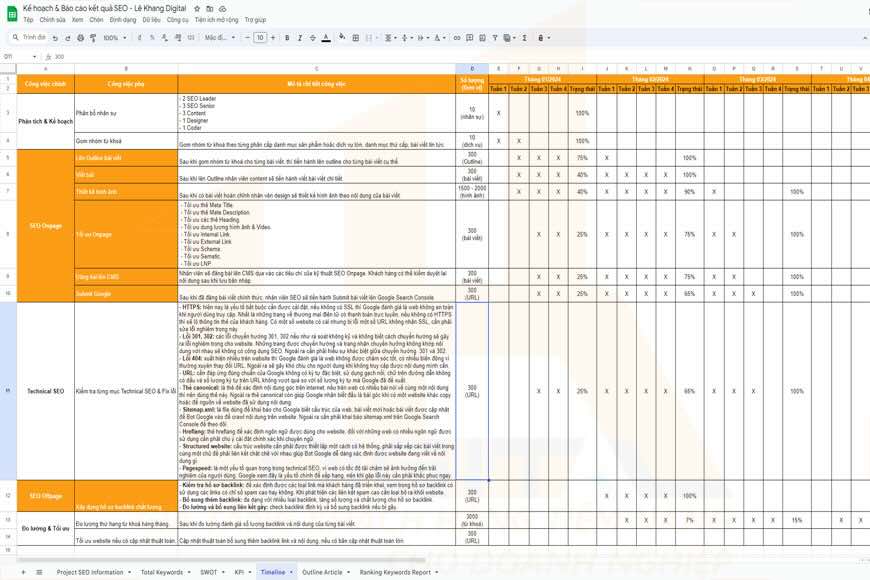870x580 pixels.
Task: Decrease decimal places button
Action: click(x=165, y=38)
